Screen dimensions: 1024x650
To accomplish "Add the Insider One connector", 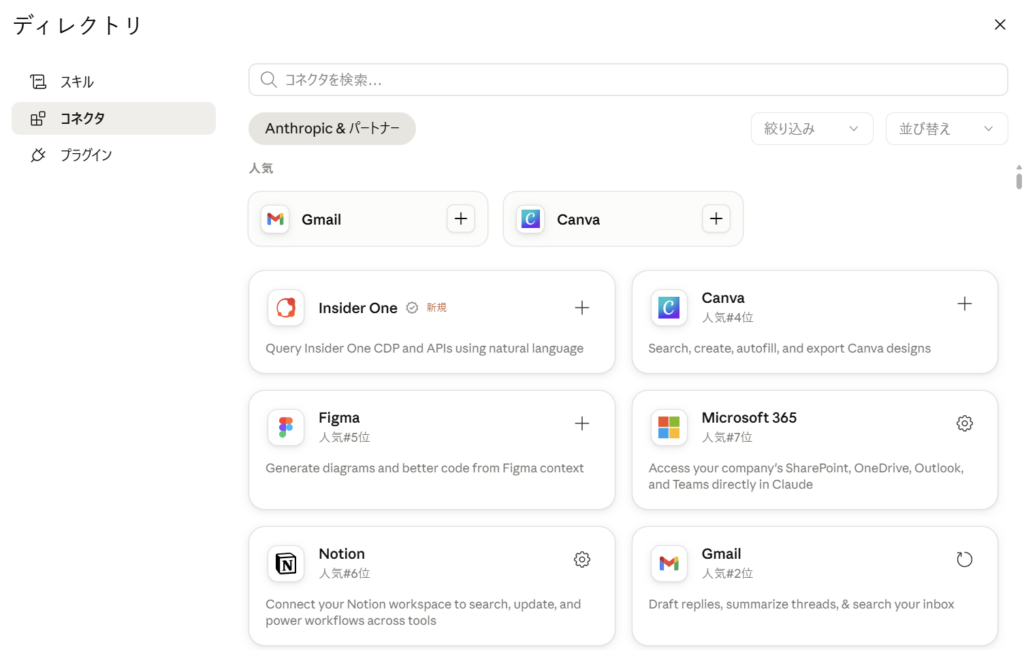I will [x=581, y=308].
